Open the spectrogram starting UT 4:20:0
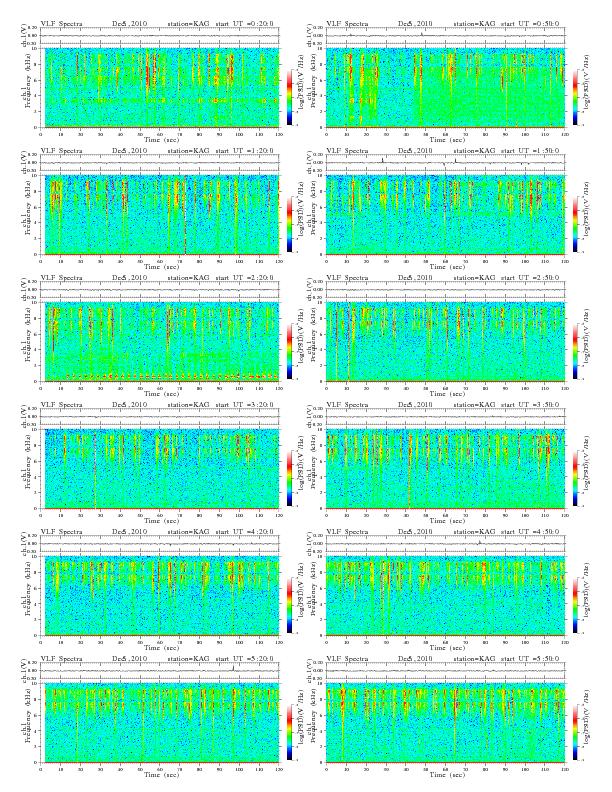The height and width of the screenshot is (792, 612). tap(162, 596)
